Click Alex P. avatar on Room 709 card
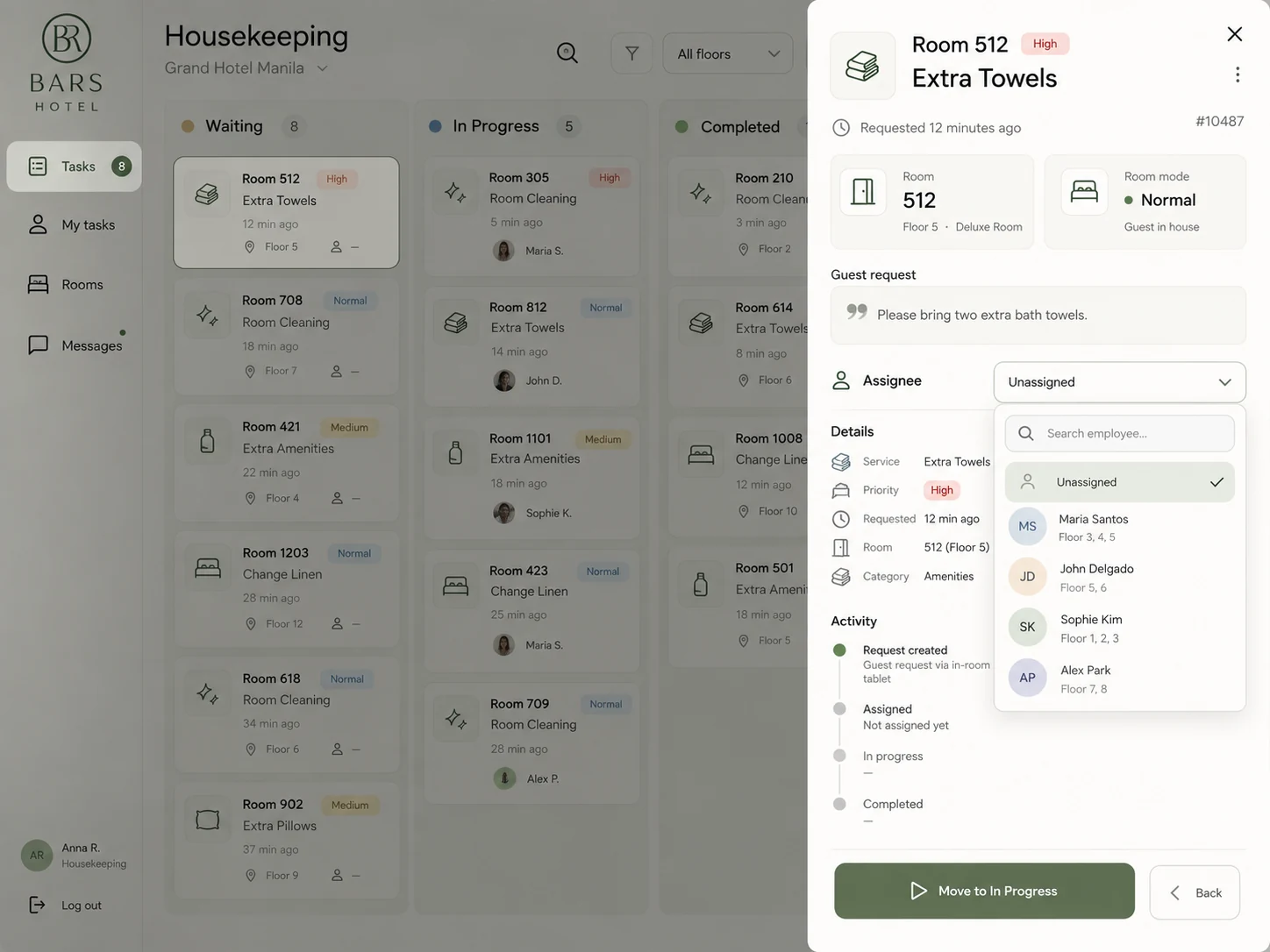 click(504, 778)
